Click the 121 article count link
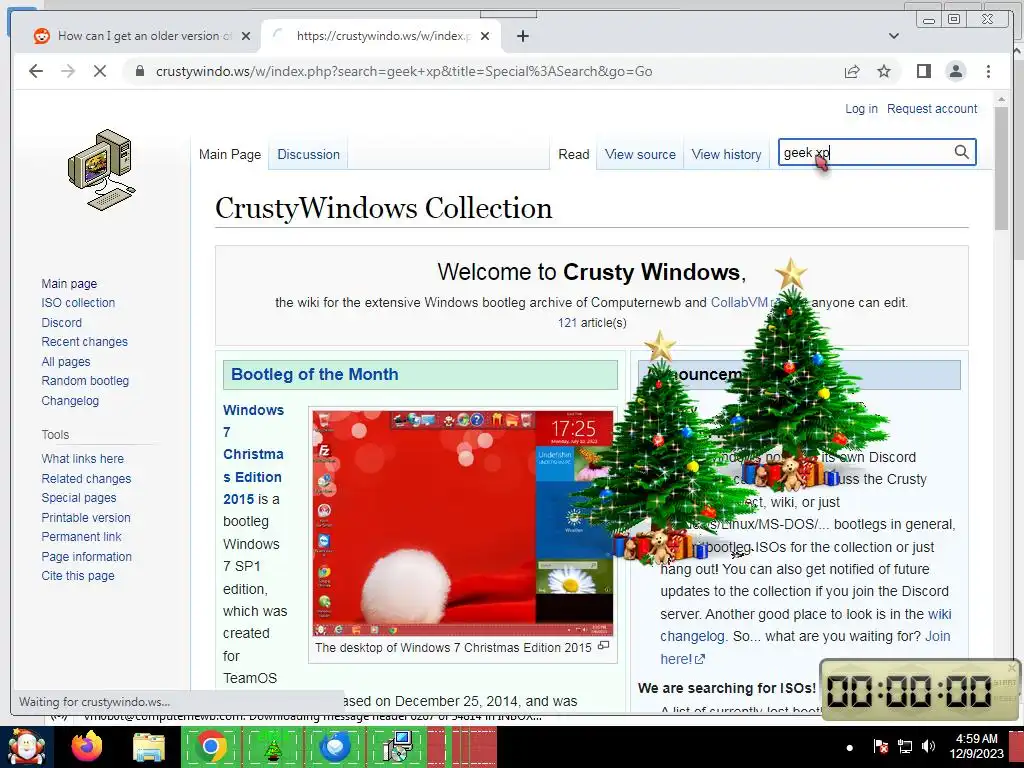The height and width of the screenshot is (768, 1024). click(x=567, y=323)
